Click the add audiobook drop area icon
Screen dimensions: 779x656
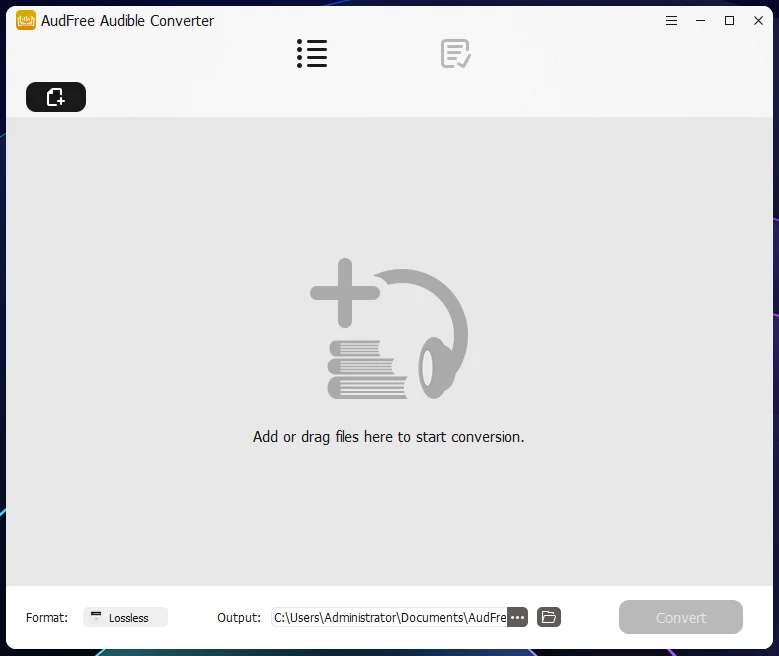389,328
